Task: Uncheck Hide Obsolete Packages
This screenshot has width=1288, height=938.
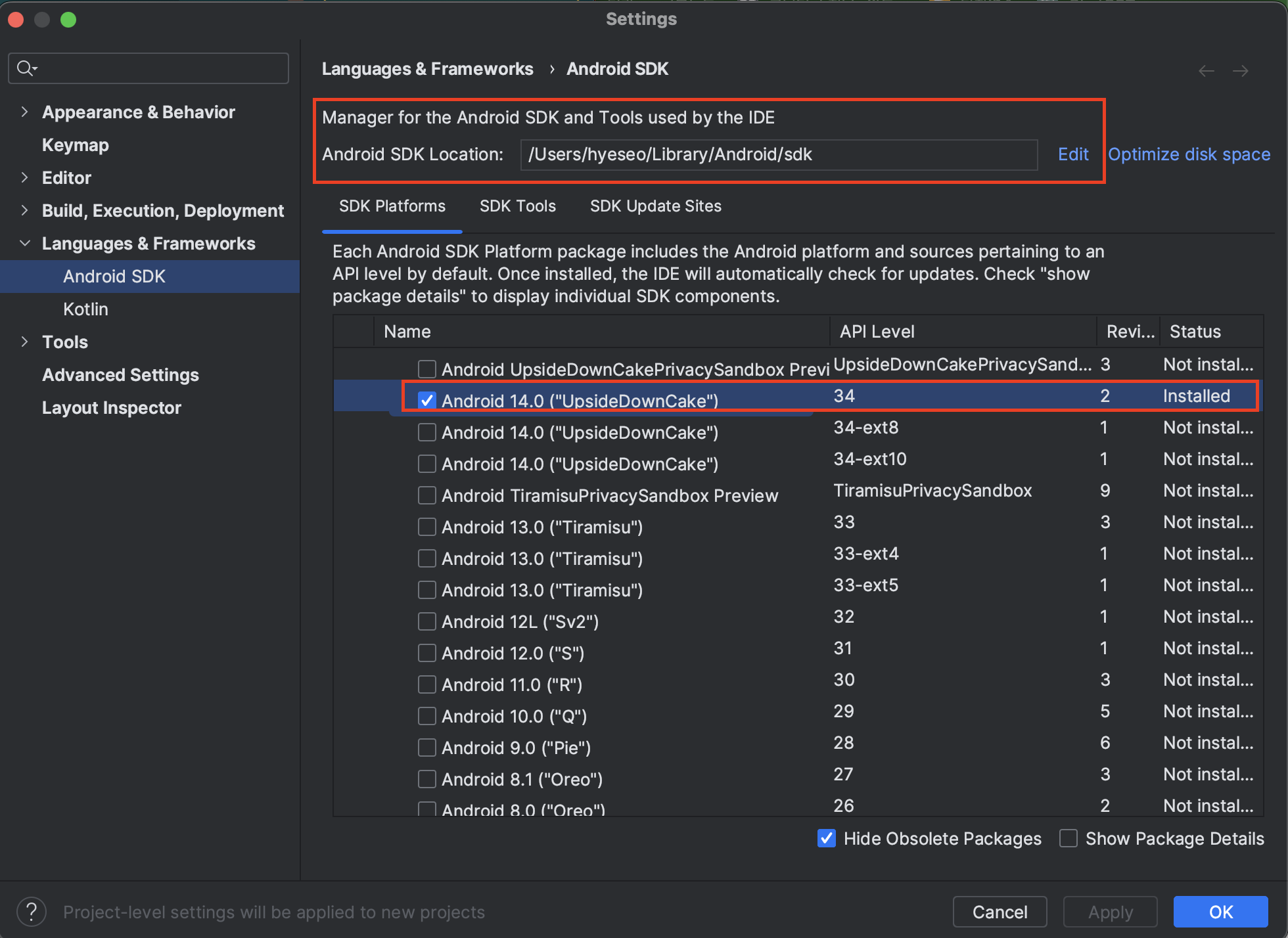Action: (826, 838)
